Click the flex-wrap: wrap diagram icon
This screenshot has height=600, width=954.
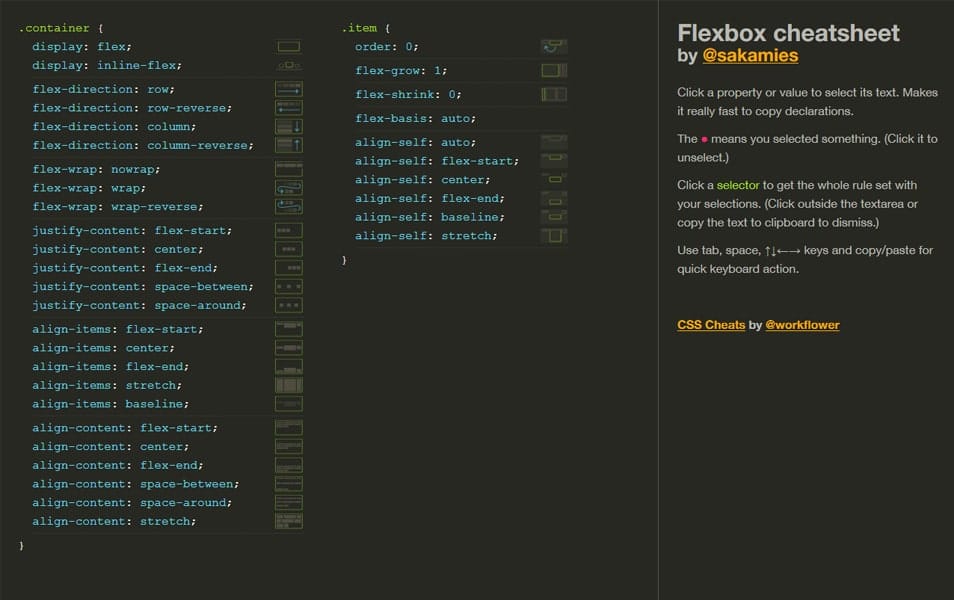[x=288, y=187]
